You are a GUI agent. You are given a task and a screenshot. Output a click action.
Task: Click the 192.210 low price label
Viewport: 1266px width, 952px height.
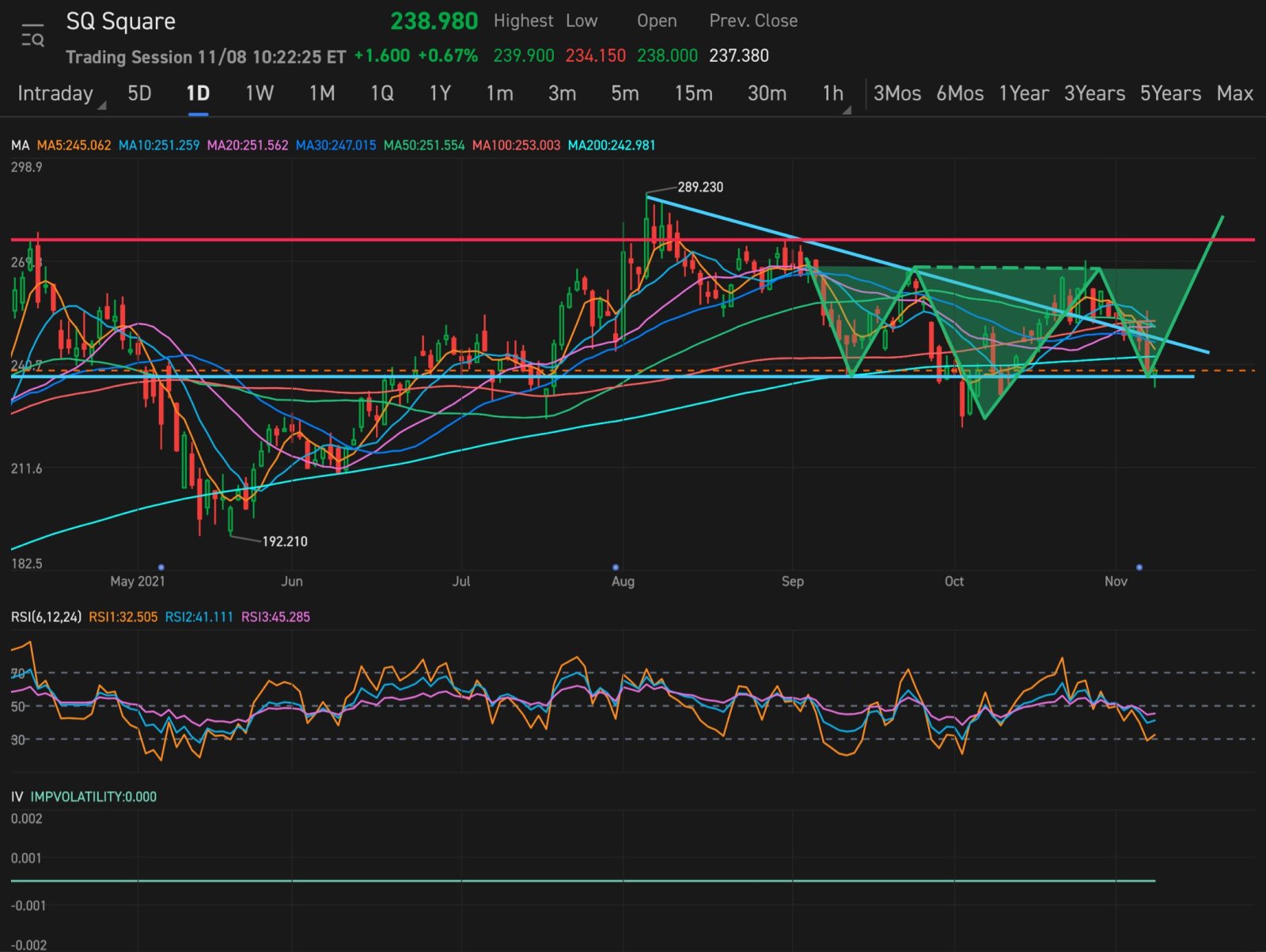pos(285,542)
